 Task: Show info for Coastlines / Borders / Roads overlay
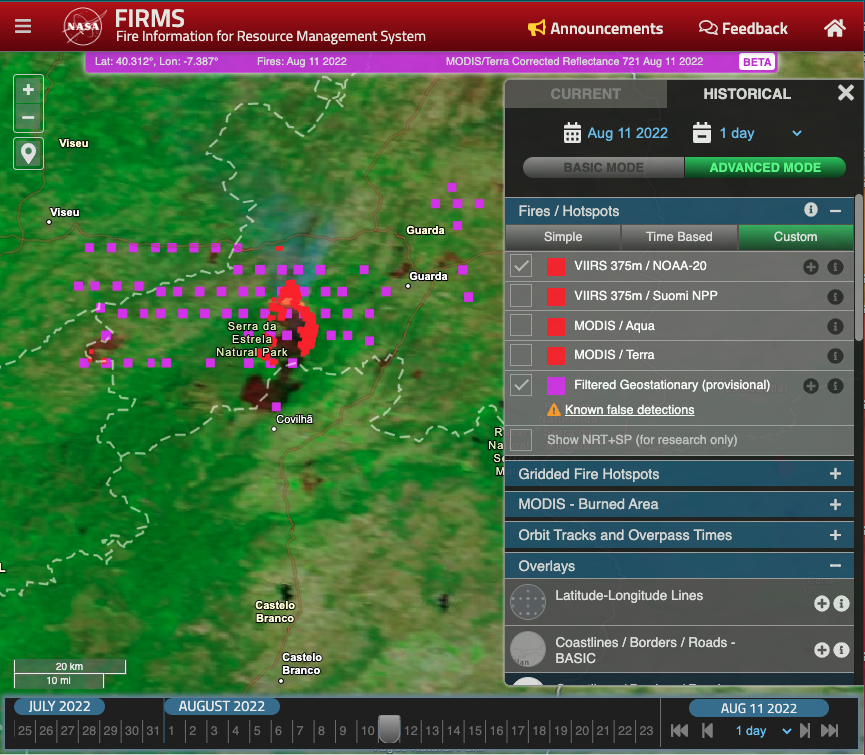[841, 650]
